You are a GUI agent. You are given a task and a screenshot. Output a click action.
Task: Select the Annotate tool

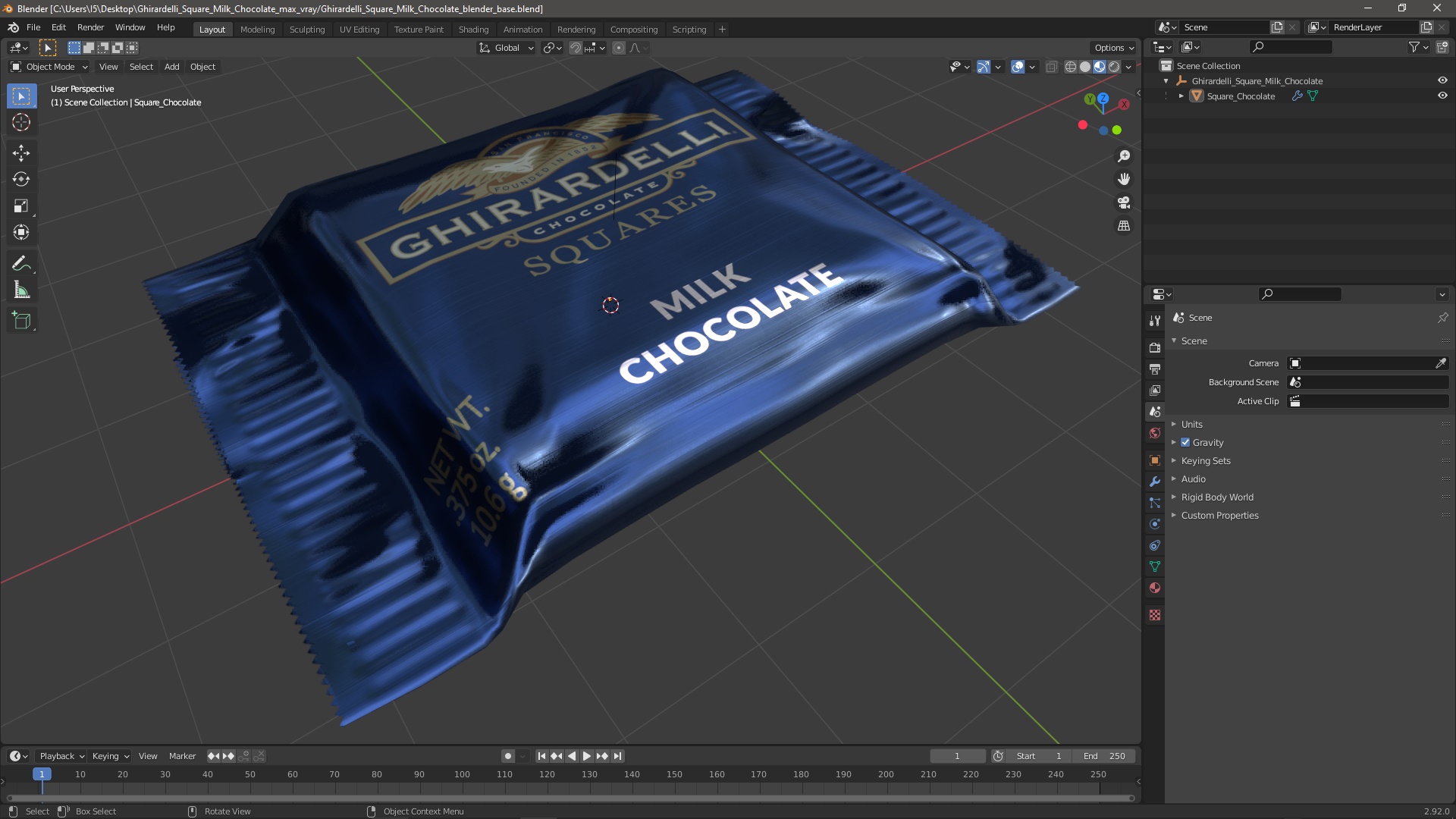(x=21, y=264)
